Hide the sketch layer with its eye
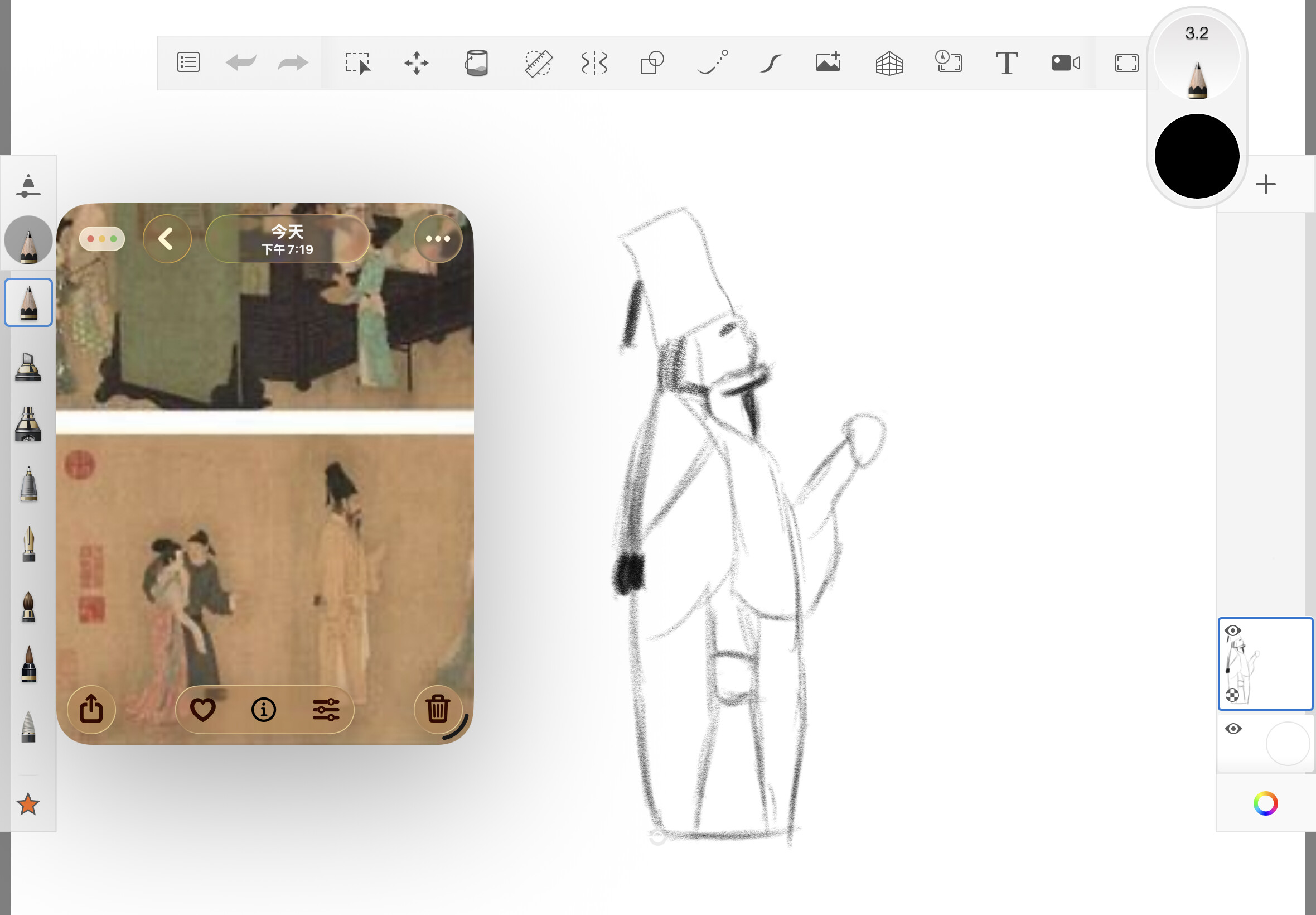 pos(1232,630)
